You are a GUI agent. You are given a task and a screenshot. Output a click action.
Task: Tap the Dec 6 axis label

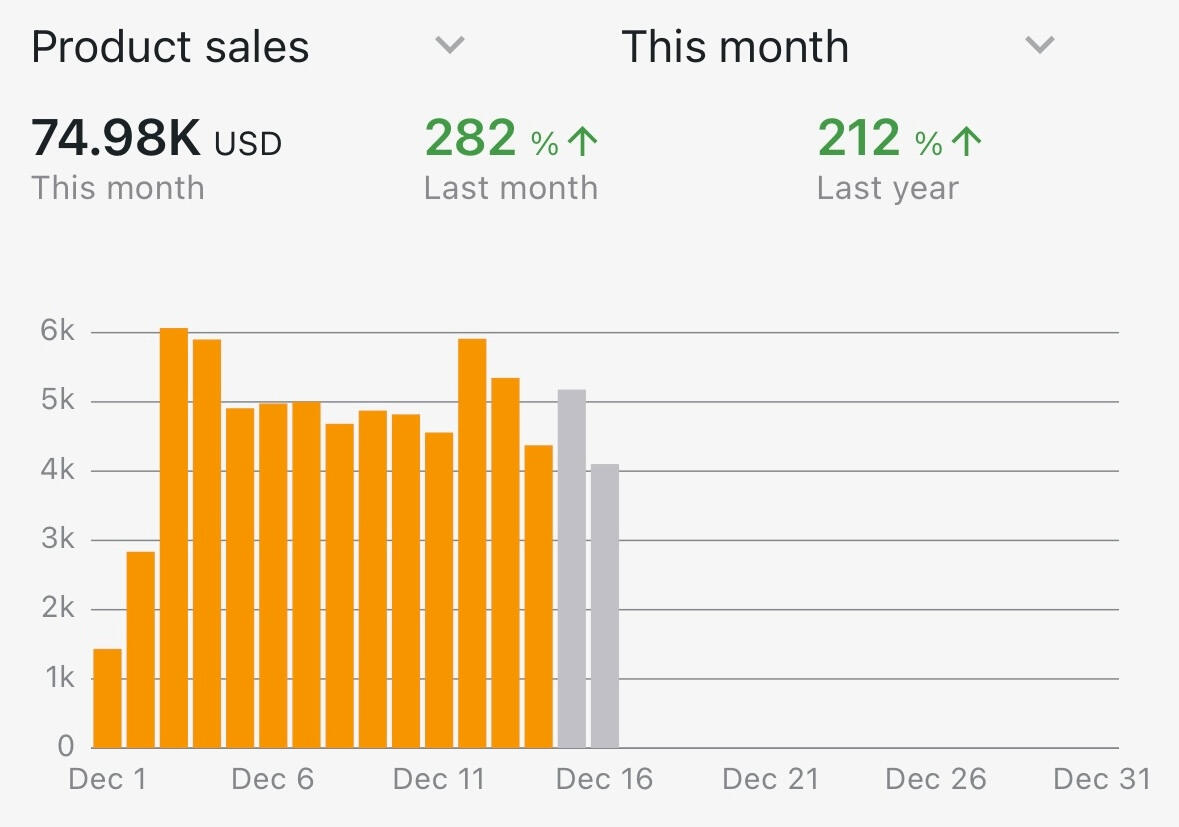tap(272, 779)
